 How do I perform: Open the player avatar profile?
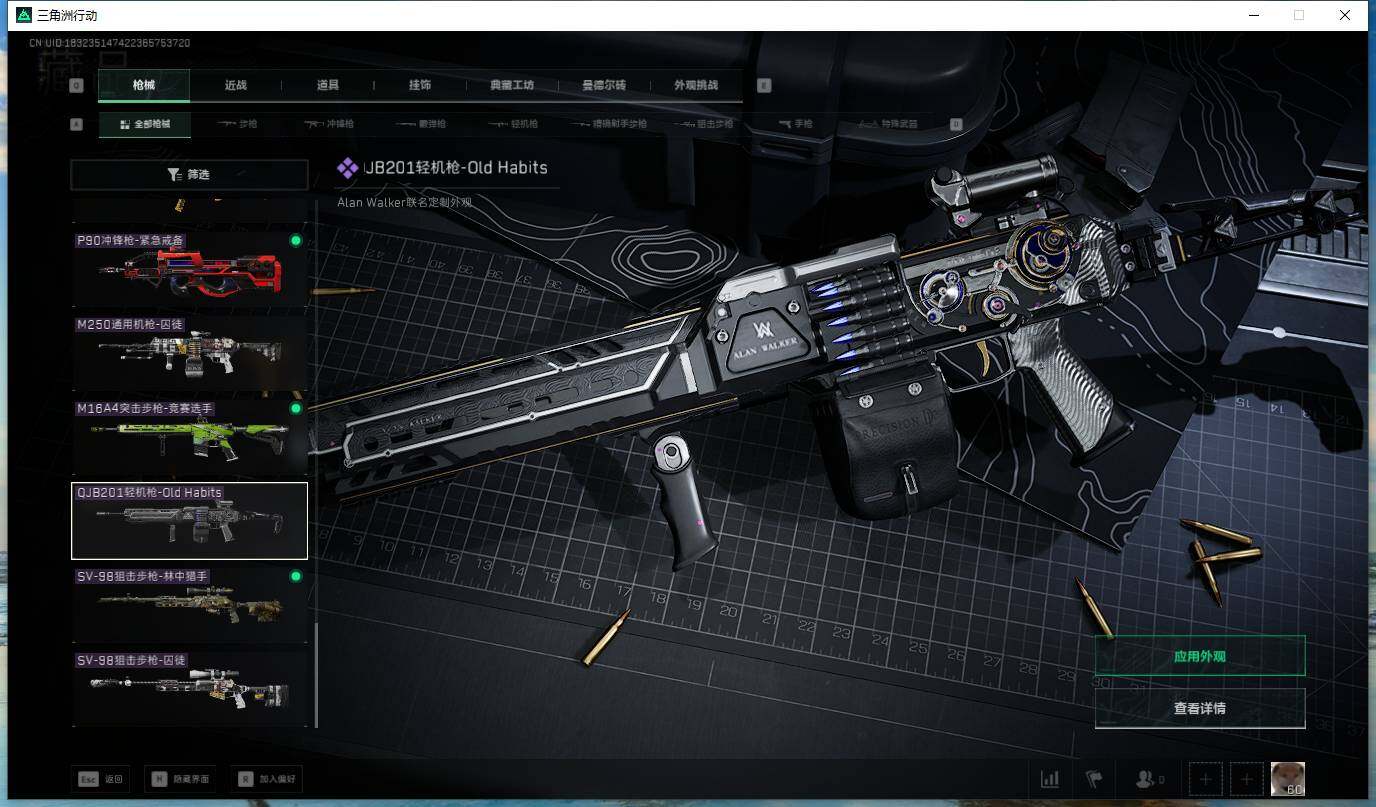click(1287, 779)
